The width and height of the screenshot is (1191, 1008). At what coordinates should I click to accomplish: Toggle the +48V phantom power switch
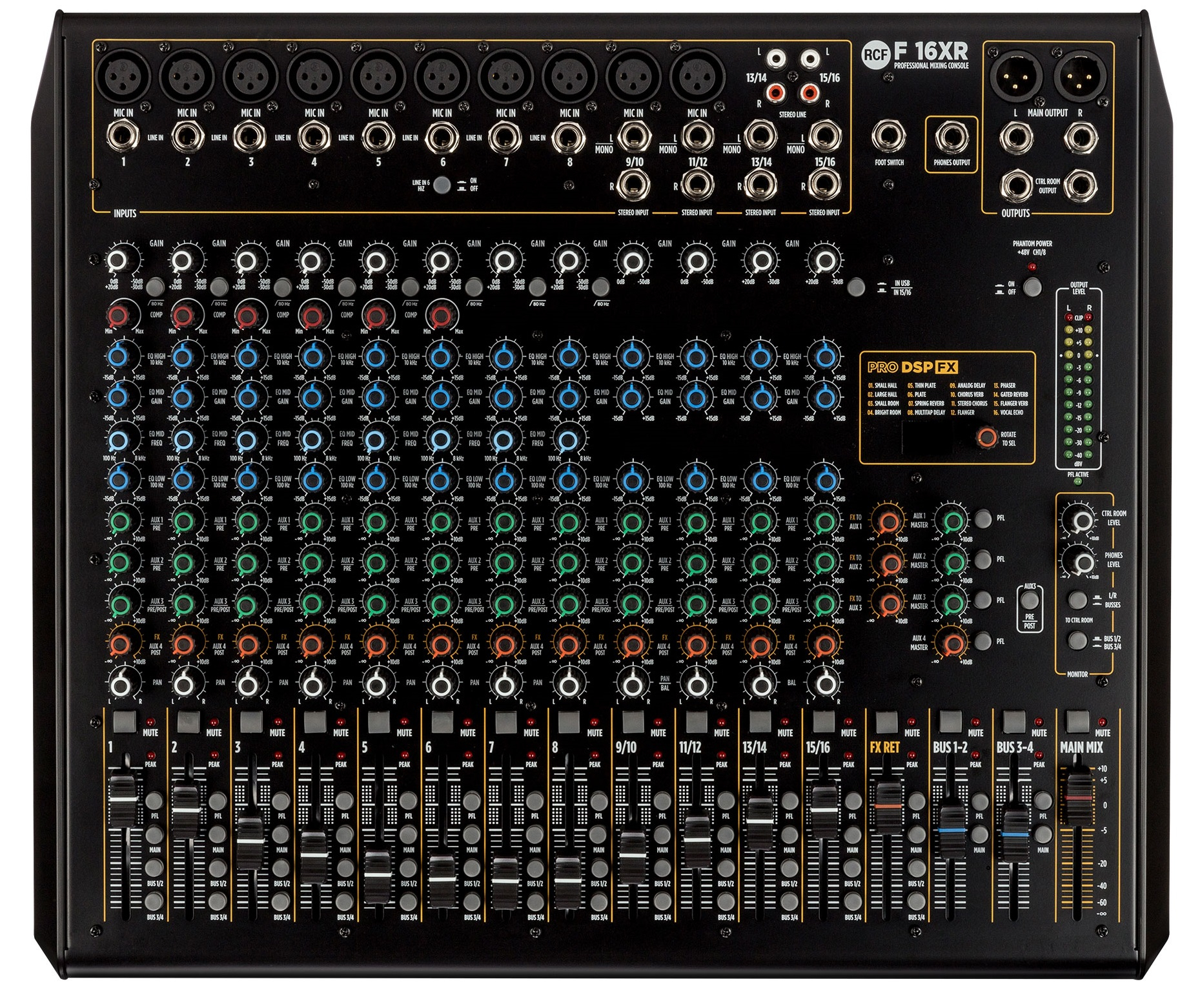(x=1032, y=287)
